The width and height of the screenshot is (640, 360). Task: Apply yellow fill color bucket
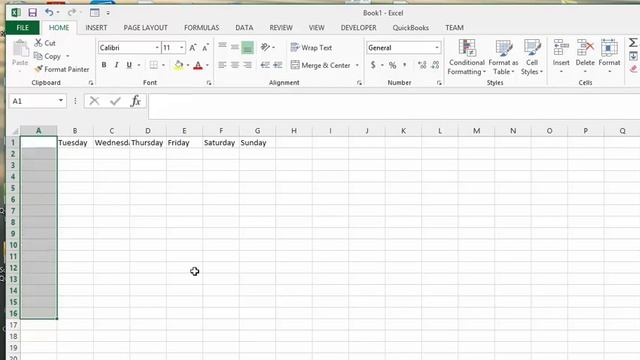pos(178,65)
